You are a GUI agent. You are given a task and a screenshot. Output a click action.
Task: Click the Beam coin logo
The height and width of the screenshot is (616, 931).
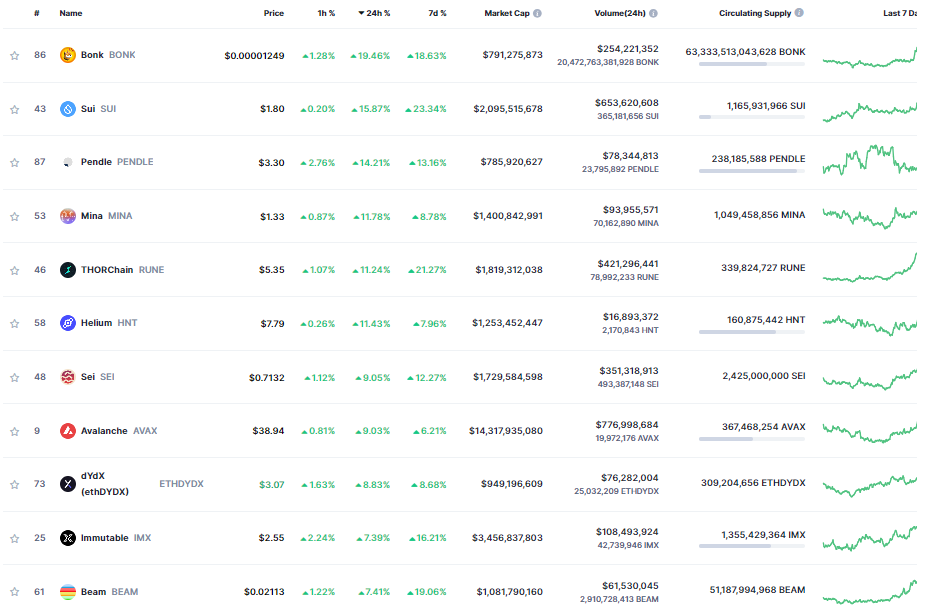tap(68, 592)
